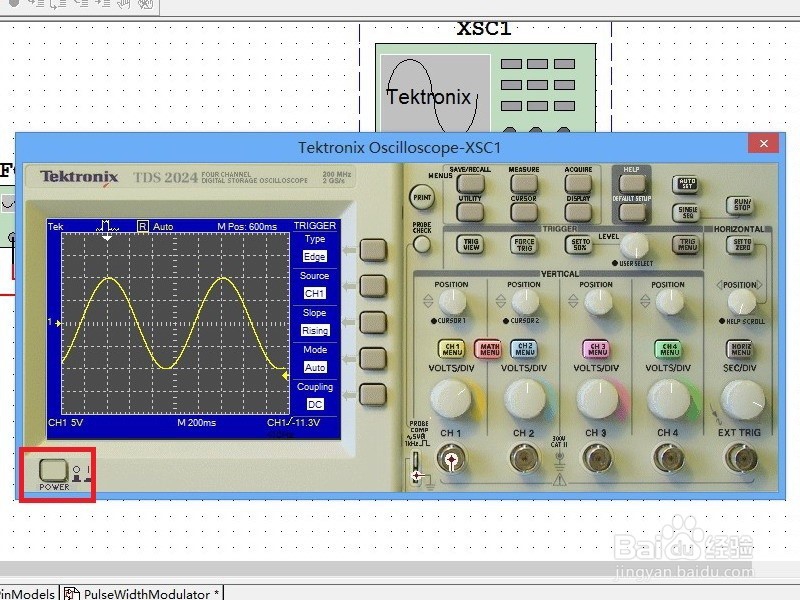Click the CH 3 BNC input connector
Viewport: 800px width, 600px height.
pyautogui.click(x=597, y=459)
